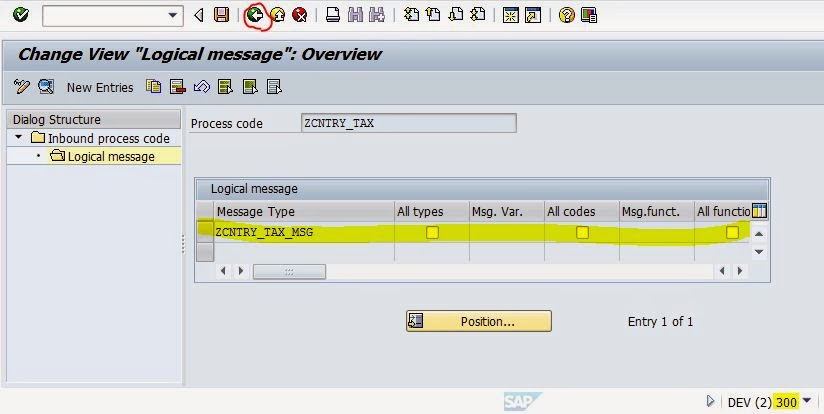Click the All types column header
The image size is (824, 414).
click(x=431, y=211)
